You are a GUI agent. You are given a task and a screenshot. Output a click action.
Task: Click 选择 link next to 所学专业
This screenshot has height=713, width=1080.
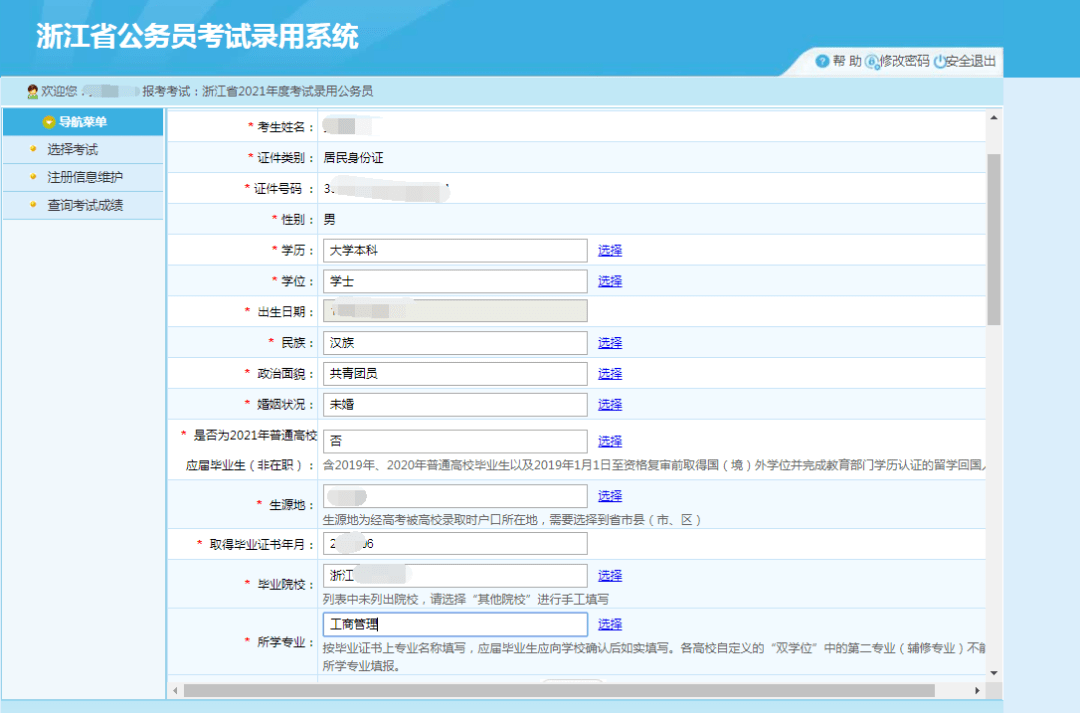(x=610, y=624)
